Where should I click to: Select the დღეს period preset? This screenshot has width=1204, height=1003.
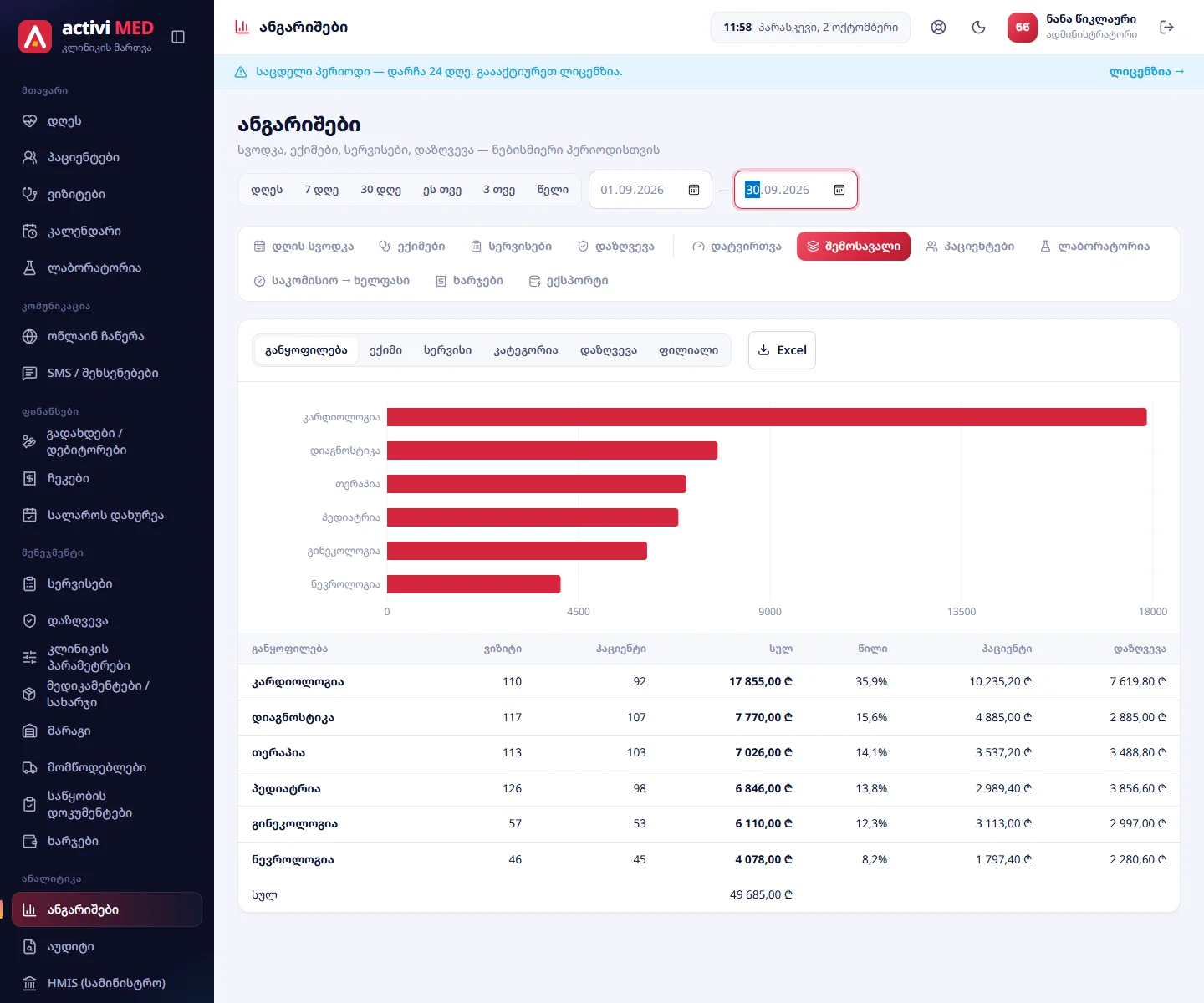click(x=267, y=190)
